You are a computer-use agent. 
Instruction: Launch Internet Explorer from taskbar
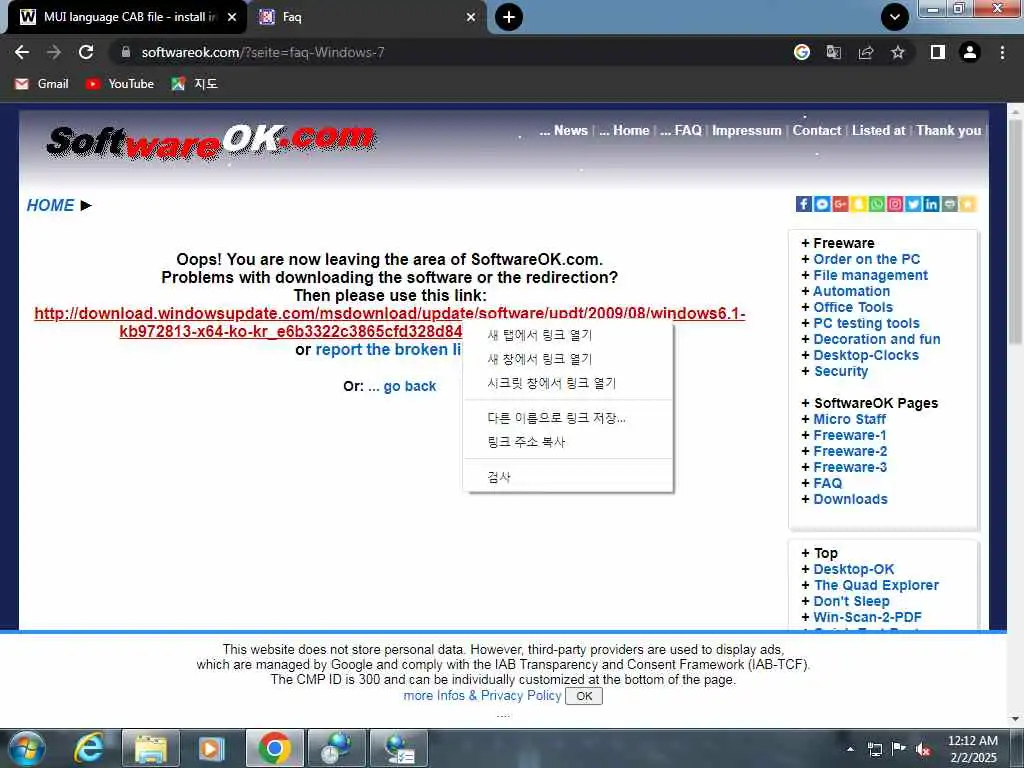pyautogui.click(x=88, y=748)
